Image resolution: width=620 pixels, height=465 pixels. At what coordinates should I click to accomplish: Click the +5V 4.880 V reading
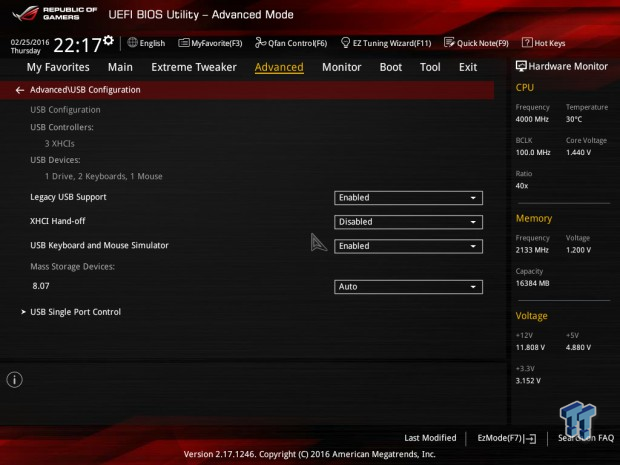(578, 347)
